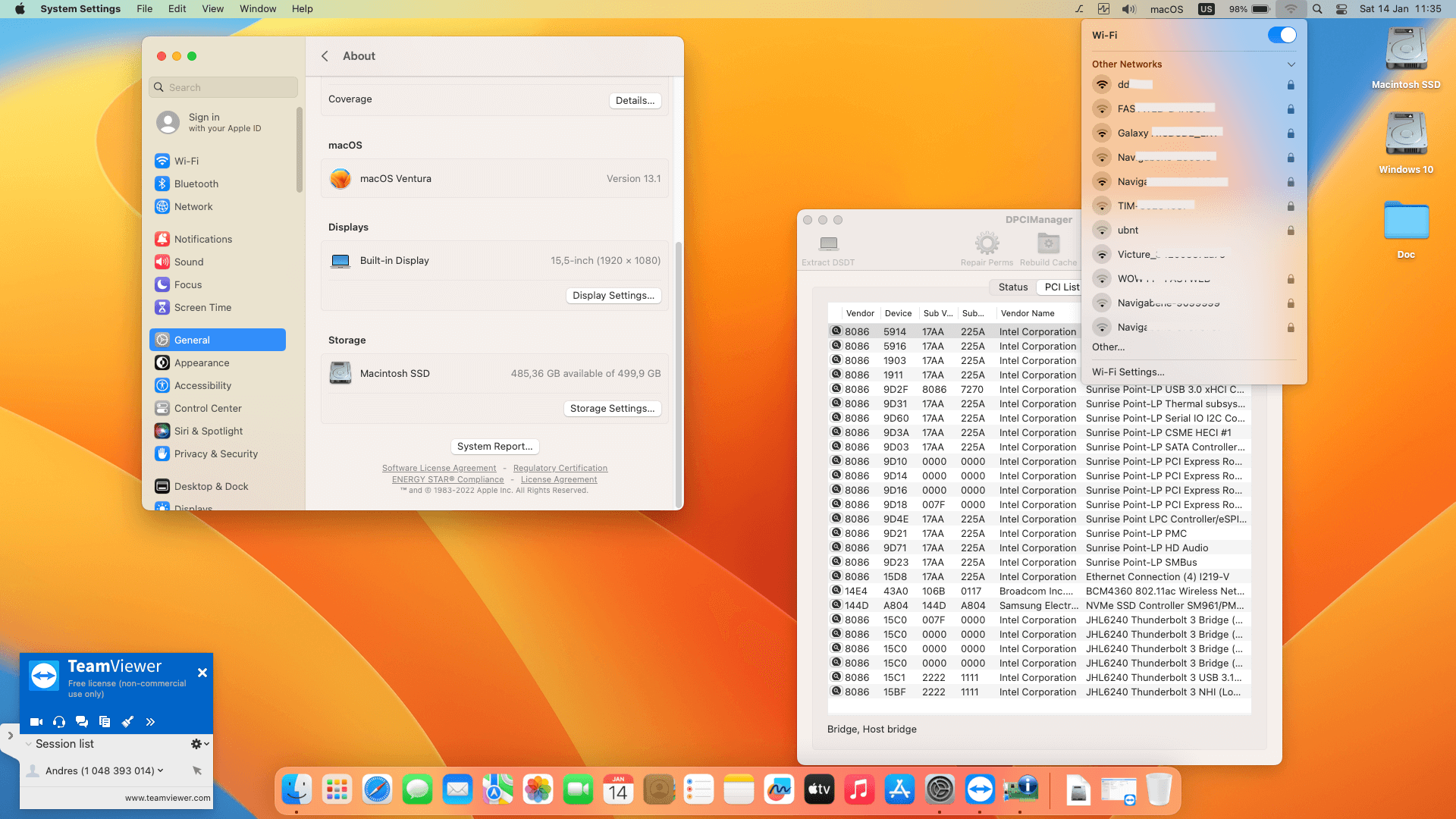Expand the Andres session dropdown arrow
The height and width of the screenshot is (819, 1456).
161,770
